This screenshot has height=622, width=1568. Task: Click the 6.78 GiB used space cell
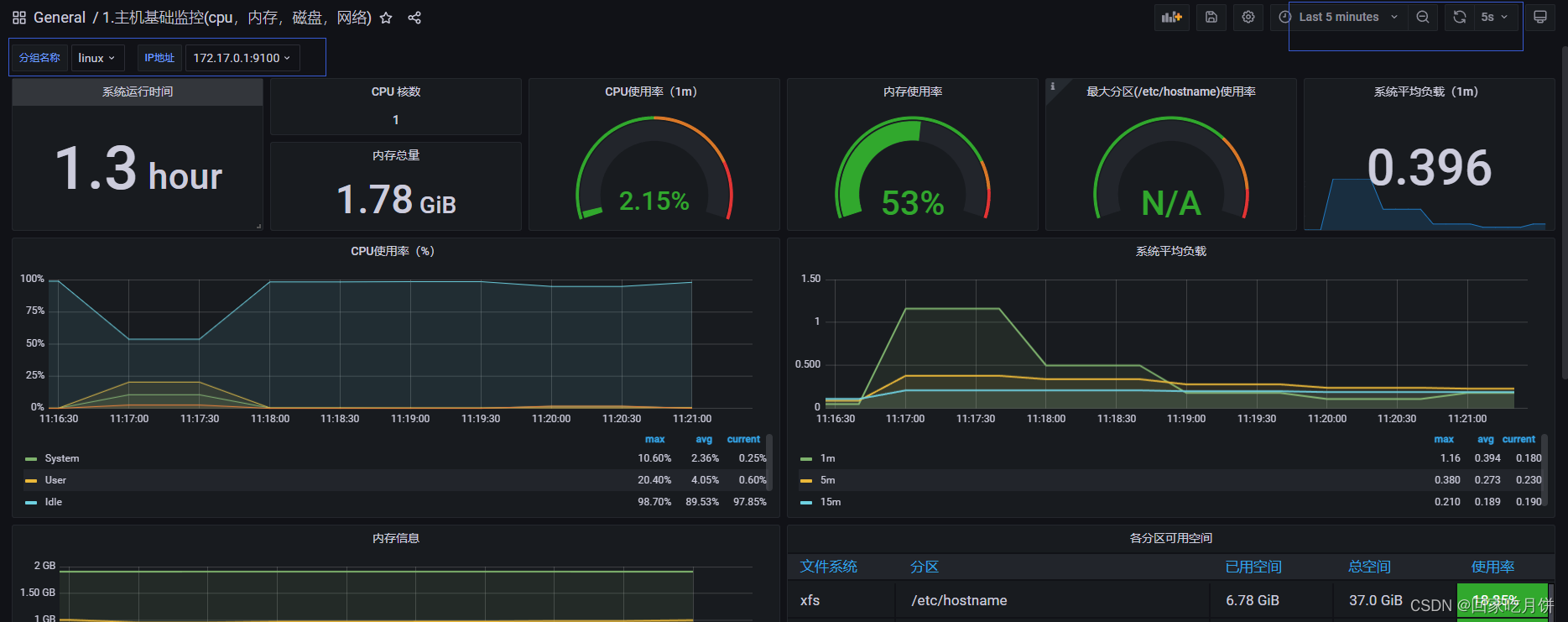pos(1272,600)
